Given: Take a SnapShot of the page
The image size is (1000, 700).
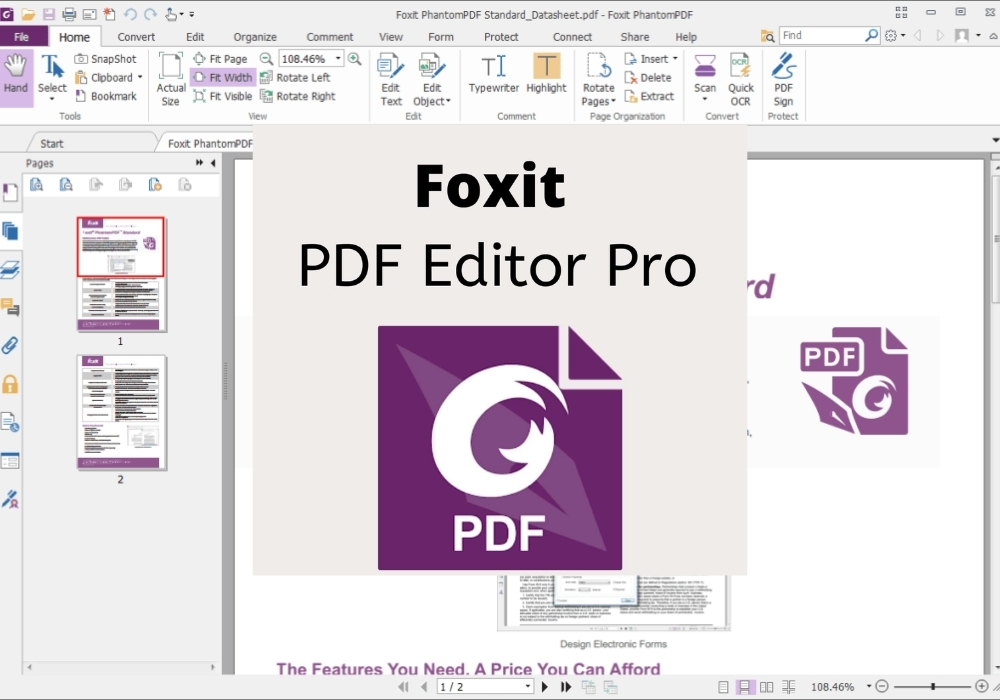Looking at the screenshot, I should click(106, 59).
